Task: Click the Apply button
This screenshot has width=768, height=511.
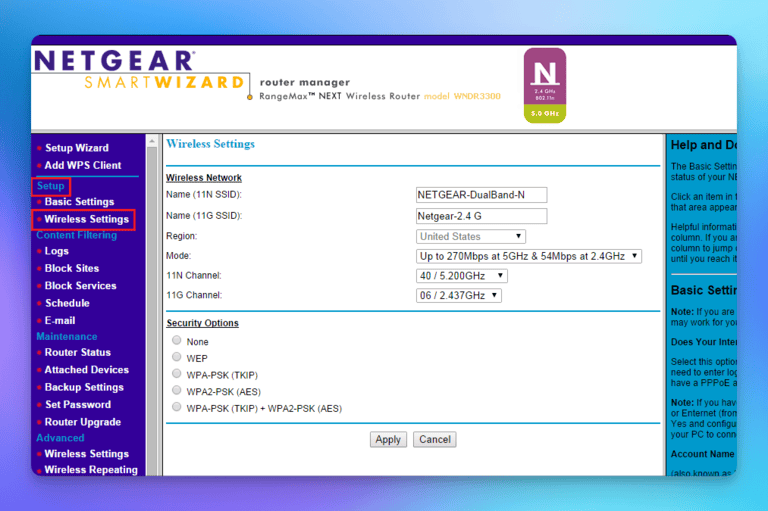Action: click(x=388, y=439)
